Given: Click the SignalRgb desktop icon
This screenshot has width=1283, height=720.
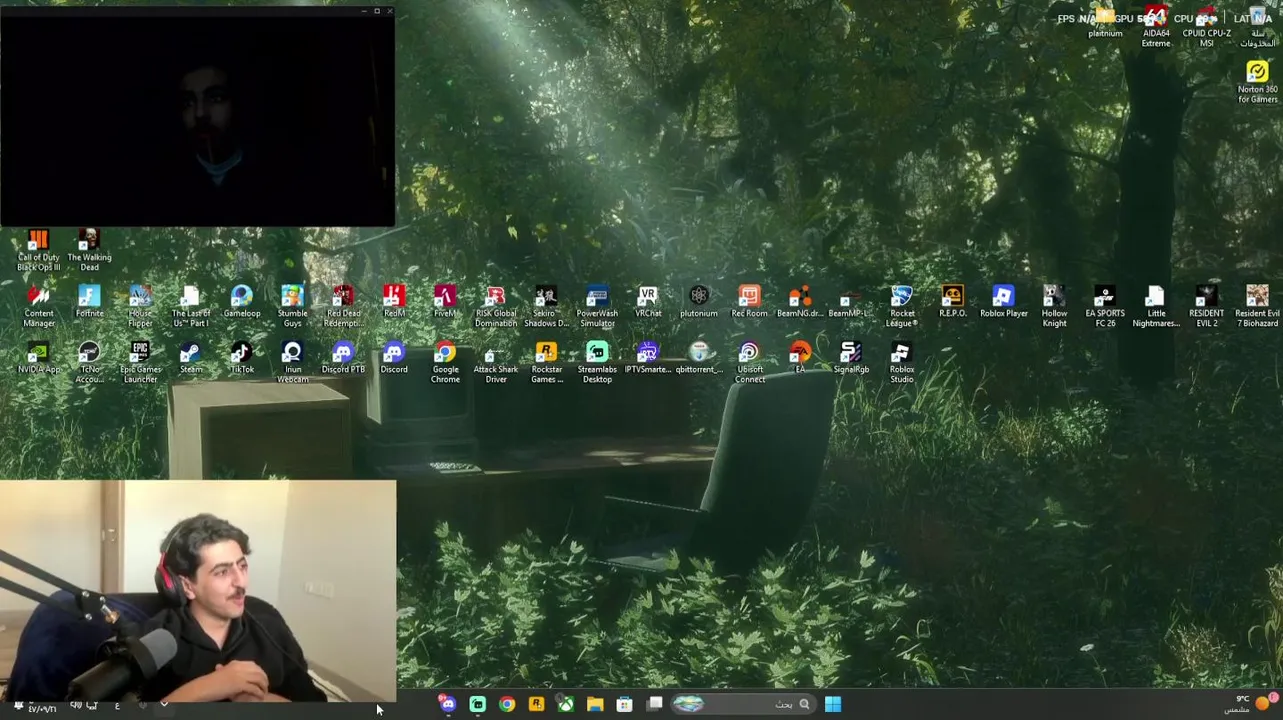Looking at the screenshot, I should pyautogui.click(x=851, y=358).
